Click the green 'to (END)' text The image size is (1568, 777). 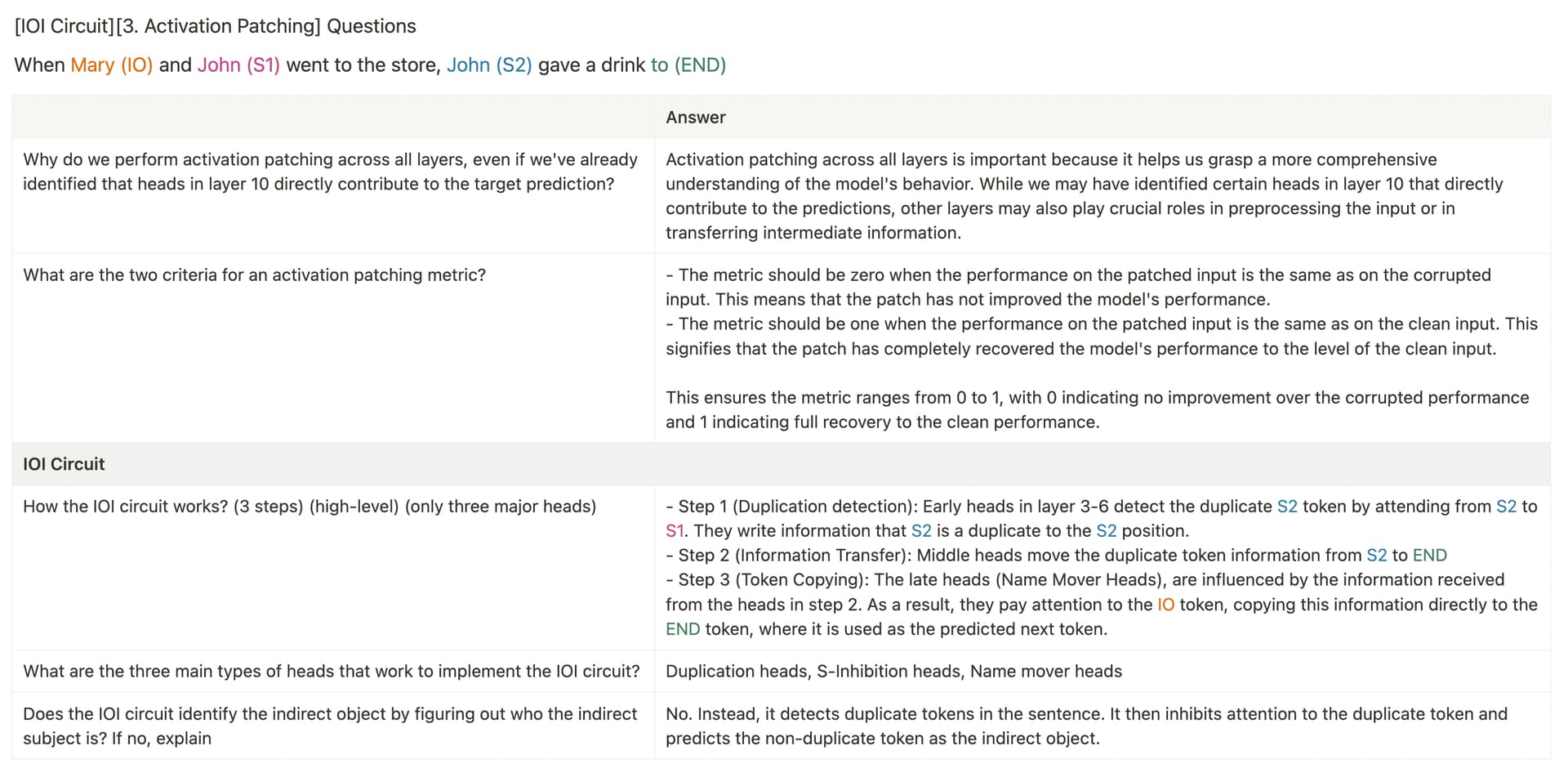point(688,65)
